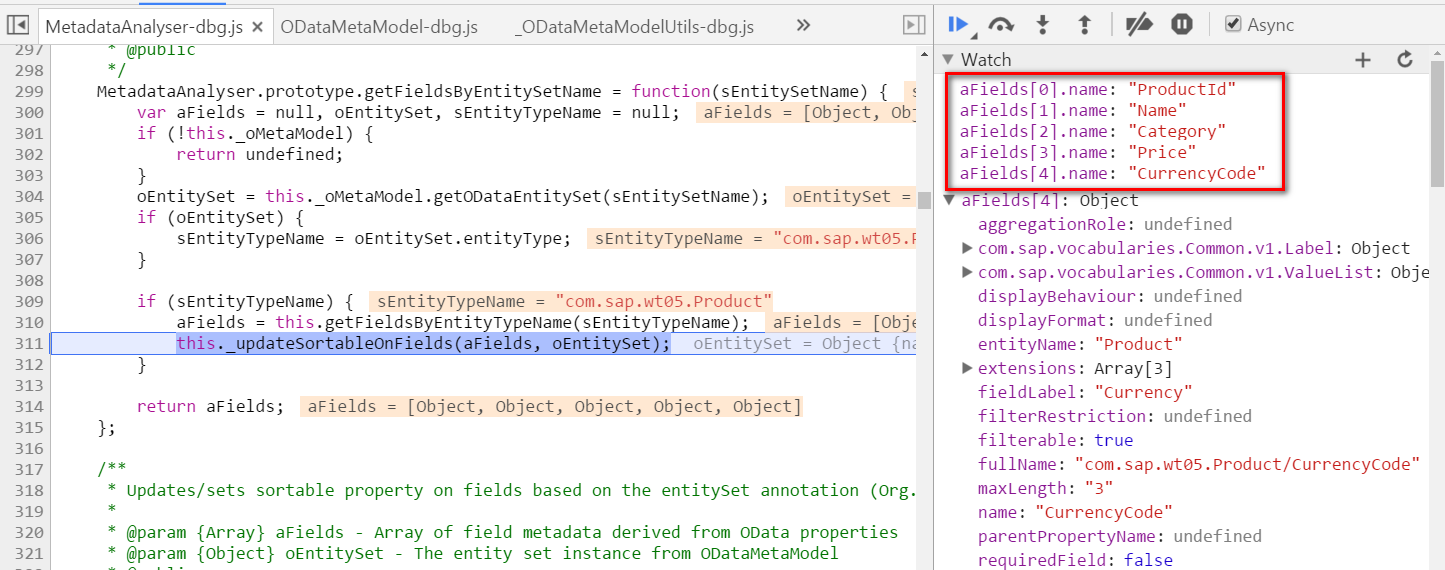Click the code editor vertical scrollbar thumb
The image size is (1445, 570).
925,200
